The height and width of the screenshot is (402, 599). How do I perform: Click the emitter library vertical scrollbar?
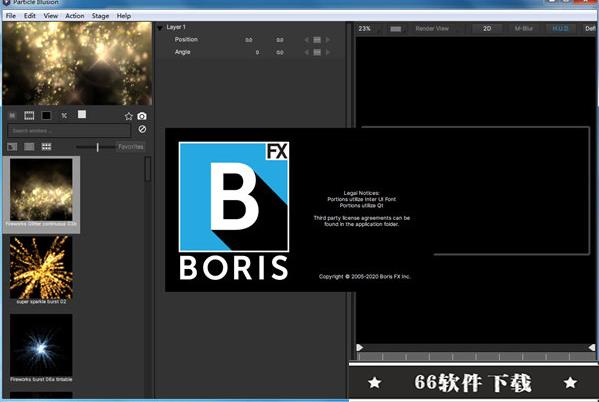148,169
